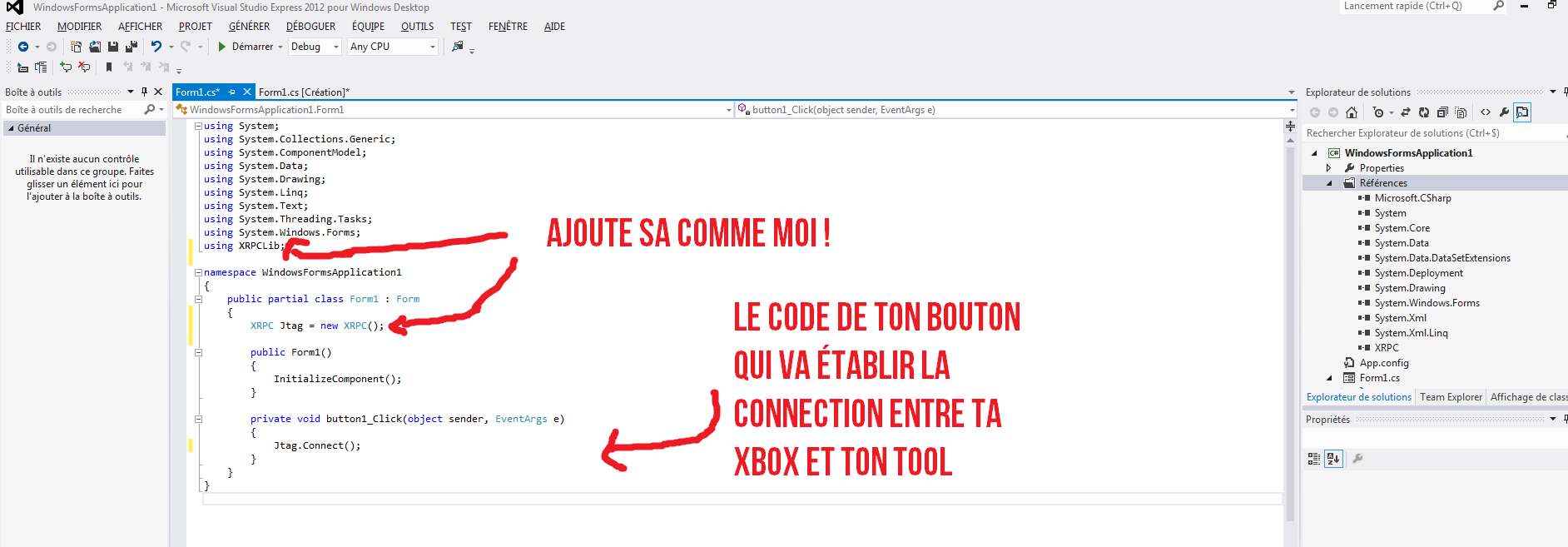Click the Open File toolbar icon
This screenshot has height=547, width=1568.
95,47
